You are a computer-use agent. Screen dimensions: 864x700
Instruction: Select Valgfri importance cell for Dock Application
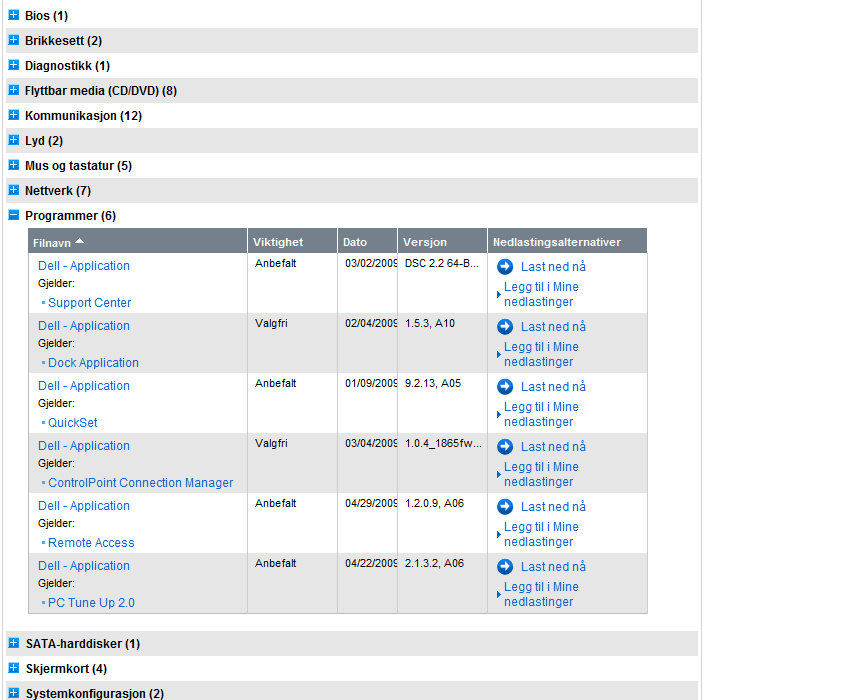point(271,324)
